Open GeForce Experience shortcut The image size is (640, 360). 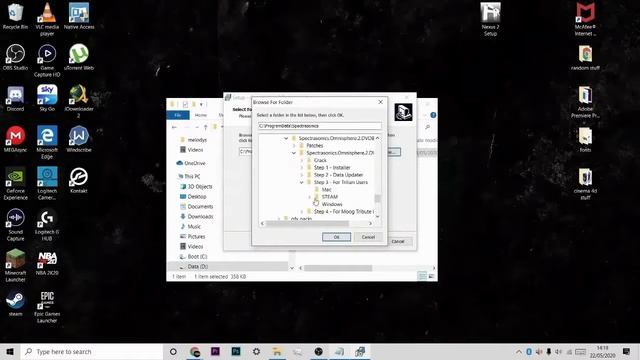(x=15, y=183)
